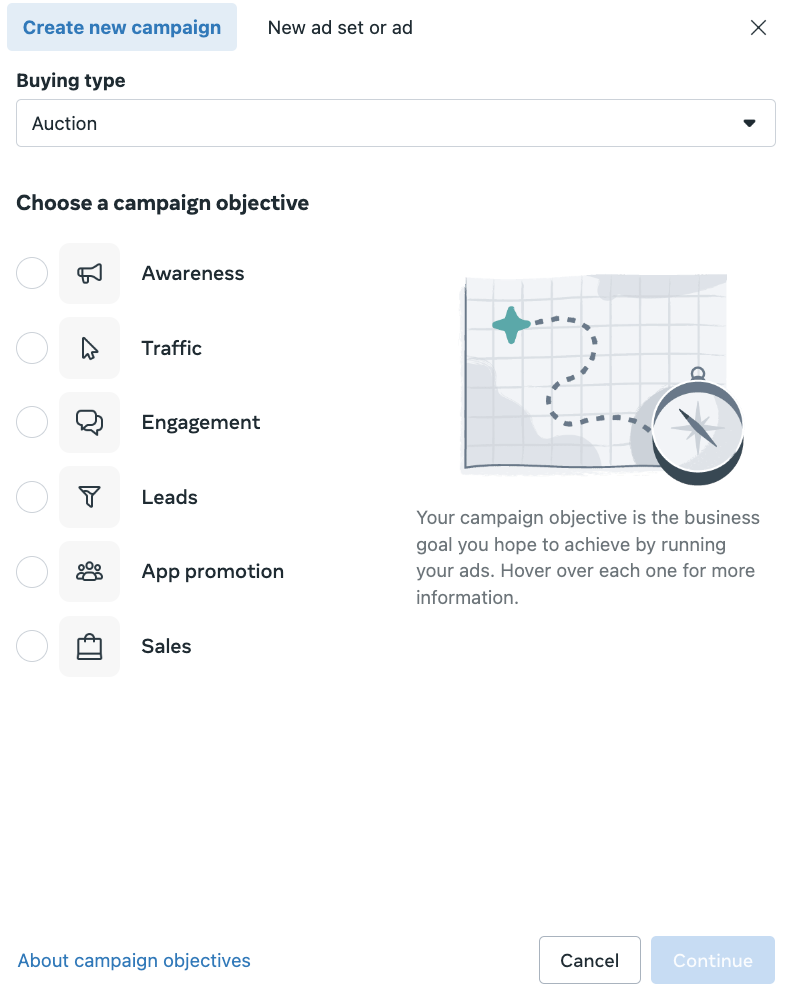Click the Continue button
The height and width of the screenshot is (1000, 792).
(712, 960)
